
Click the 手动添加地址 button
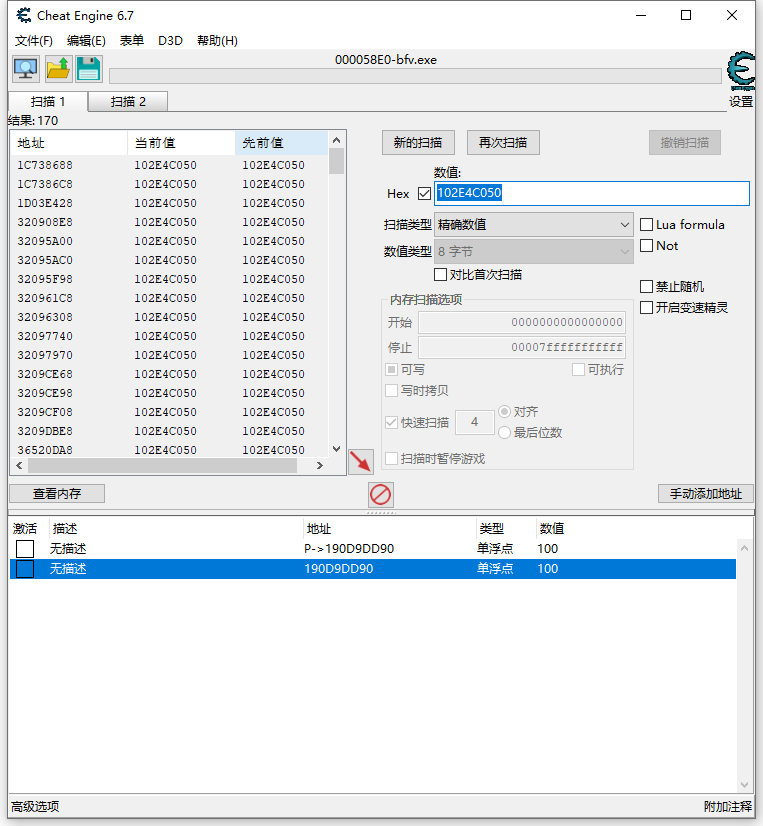point(706,494)
